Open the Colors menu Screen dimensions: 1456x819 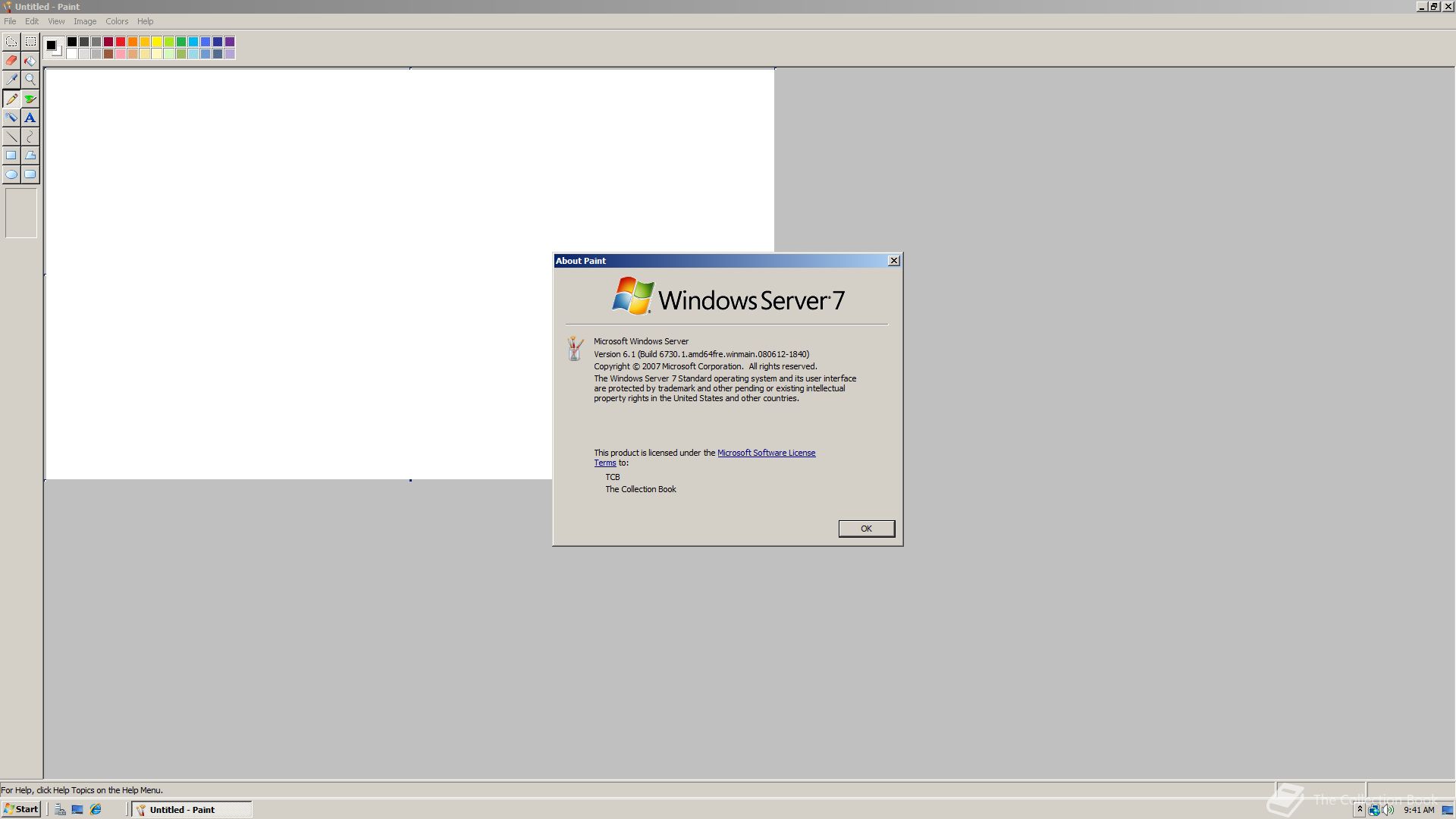tap(117, 21)
